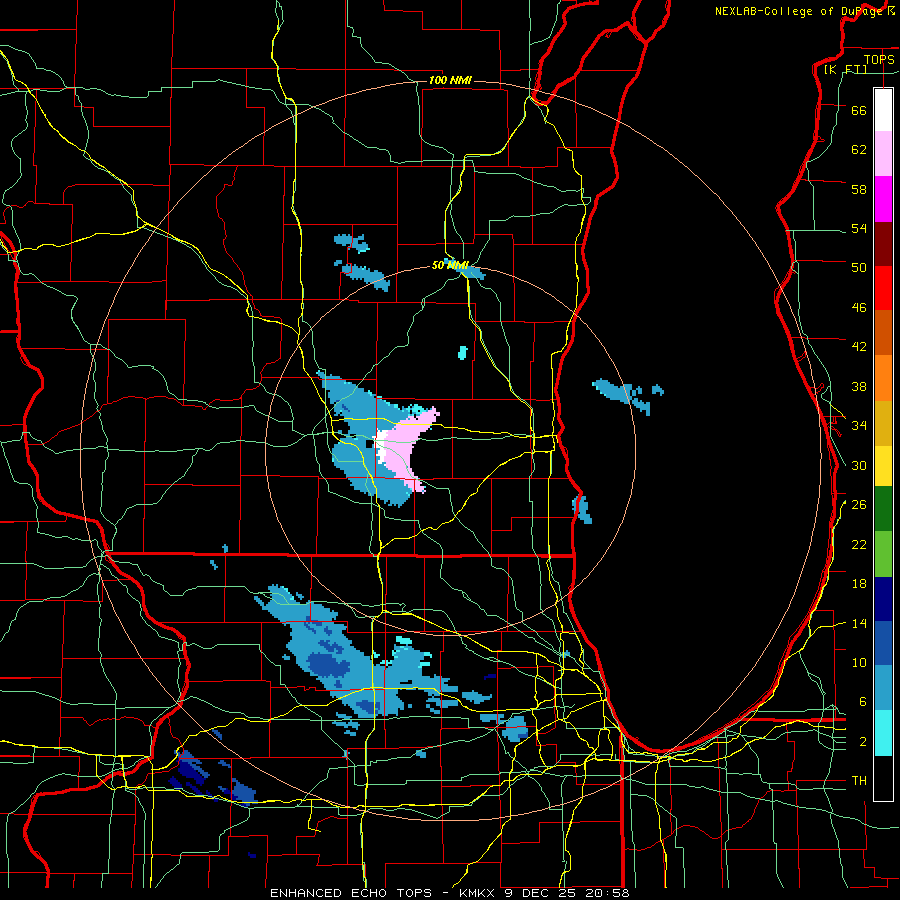The width and height of the screenshot is (900, 900).
Task: Click the 50 NMI range ring label
Action: 450,265
